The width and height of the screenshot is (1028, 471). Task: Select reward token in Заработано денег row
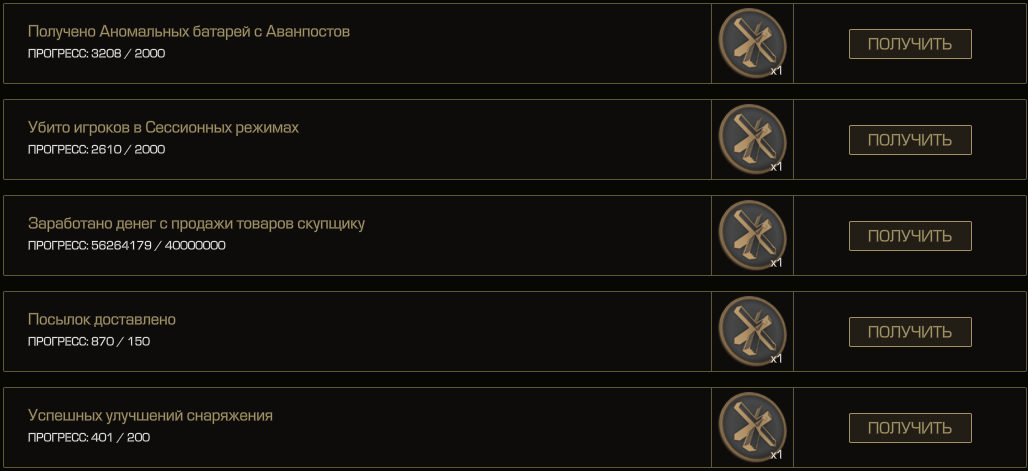click(x=752, y=235)
